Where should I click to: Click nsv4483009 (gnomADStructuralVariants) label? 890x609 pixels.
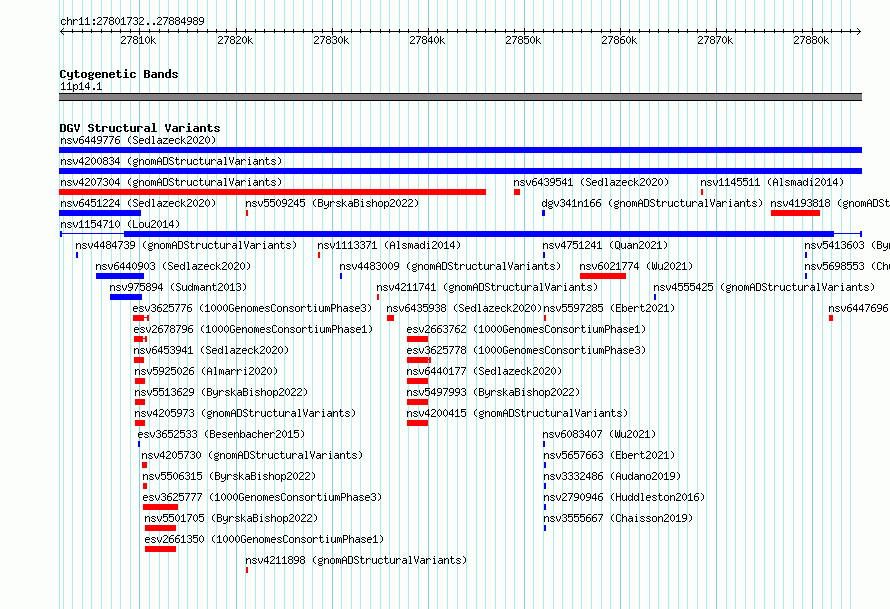(x=450, y=266)
